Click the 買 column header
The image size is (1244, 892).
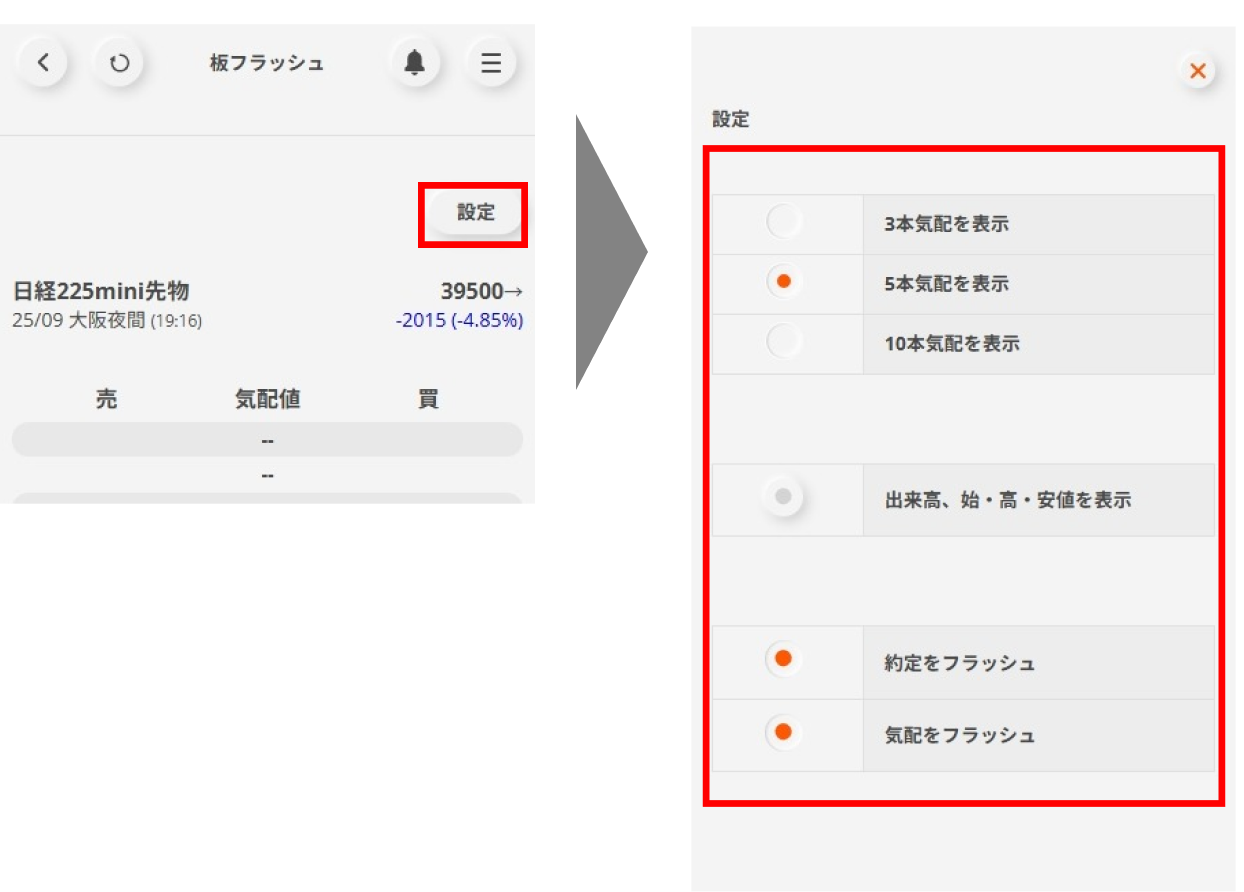(x=428, y=399)
